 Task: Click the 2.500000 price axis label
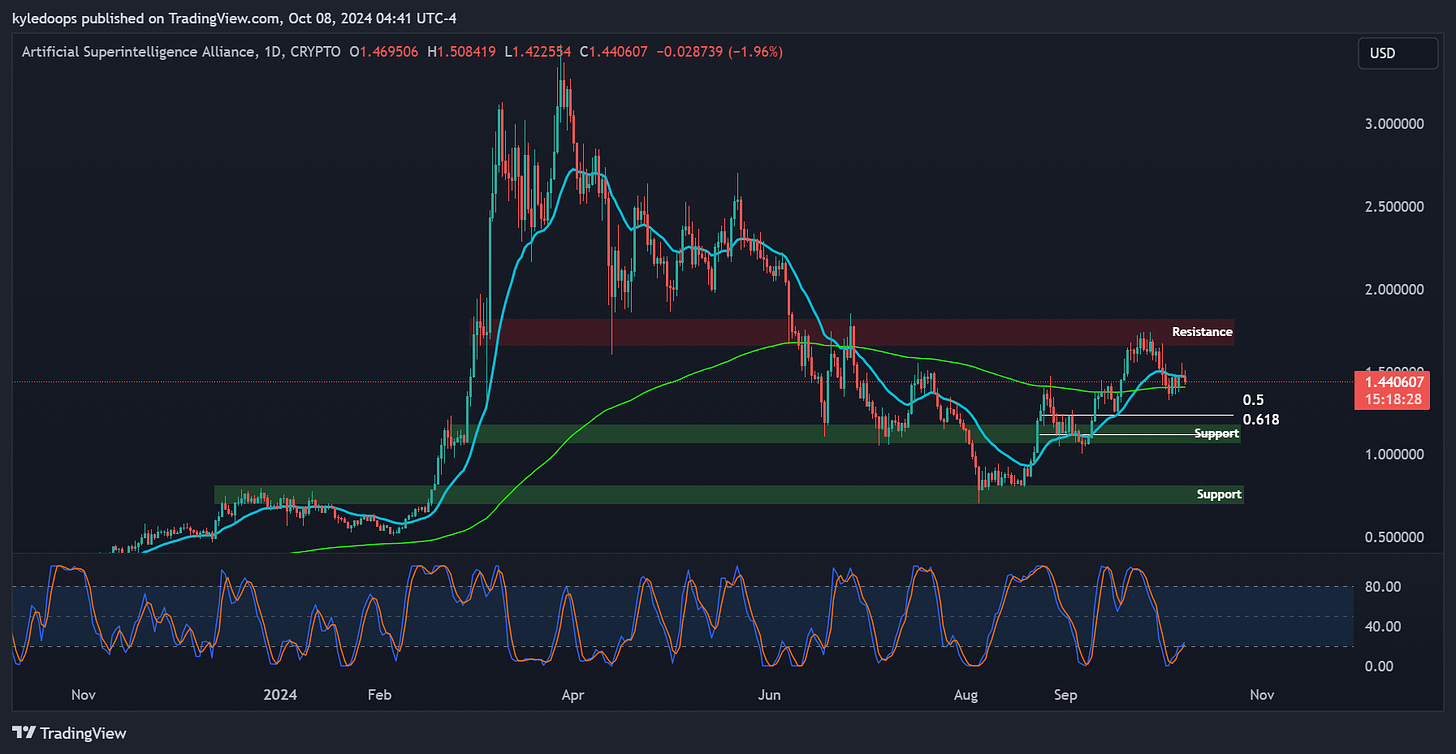pos(1394,207)
